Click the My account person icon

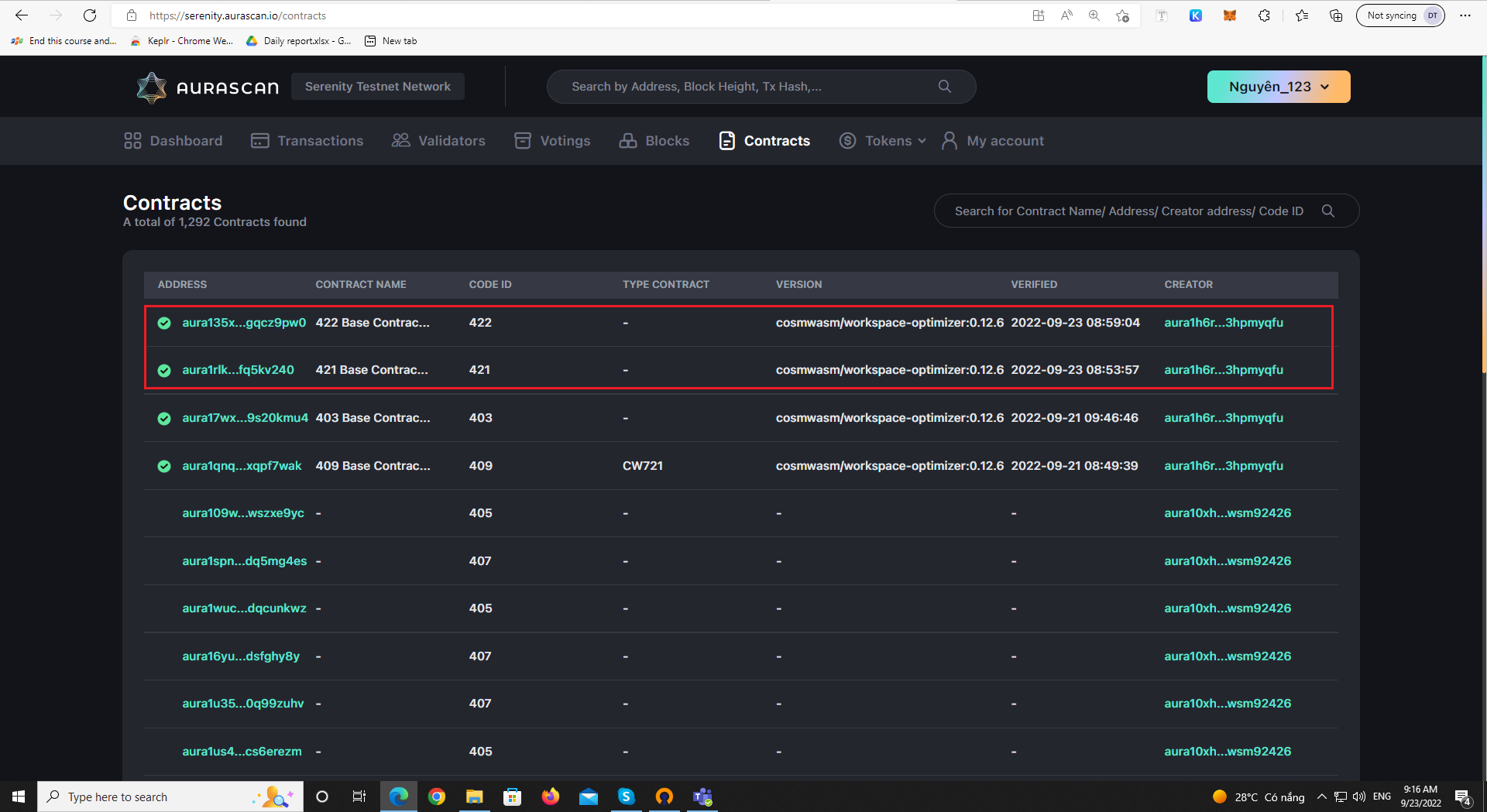(950, 140)
